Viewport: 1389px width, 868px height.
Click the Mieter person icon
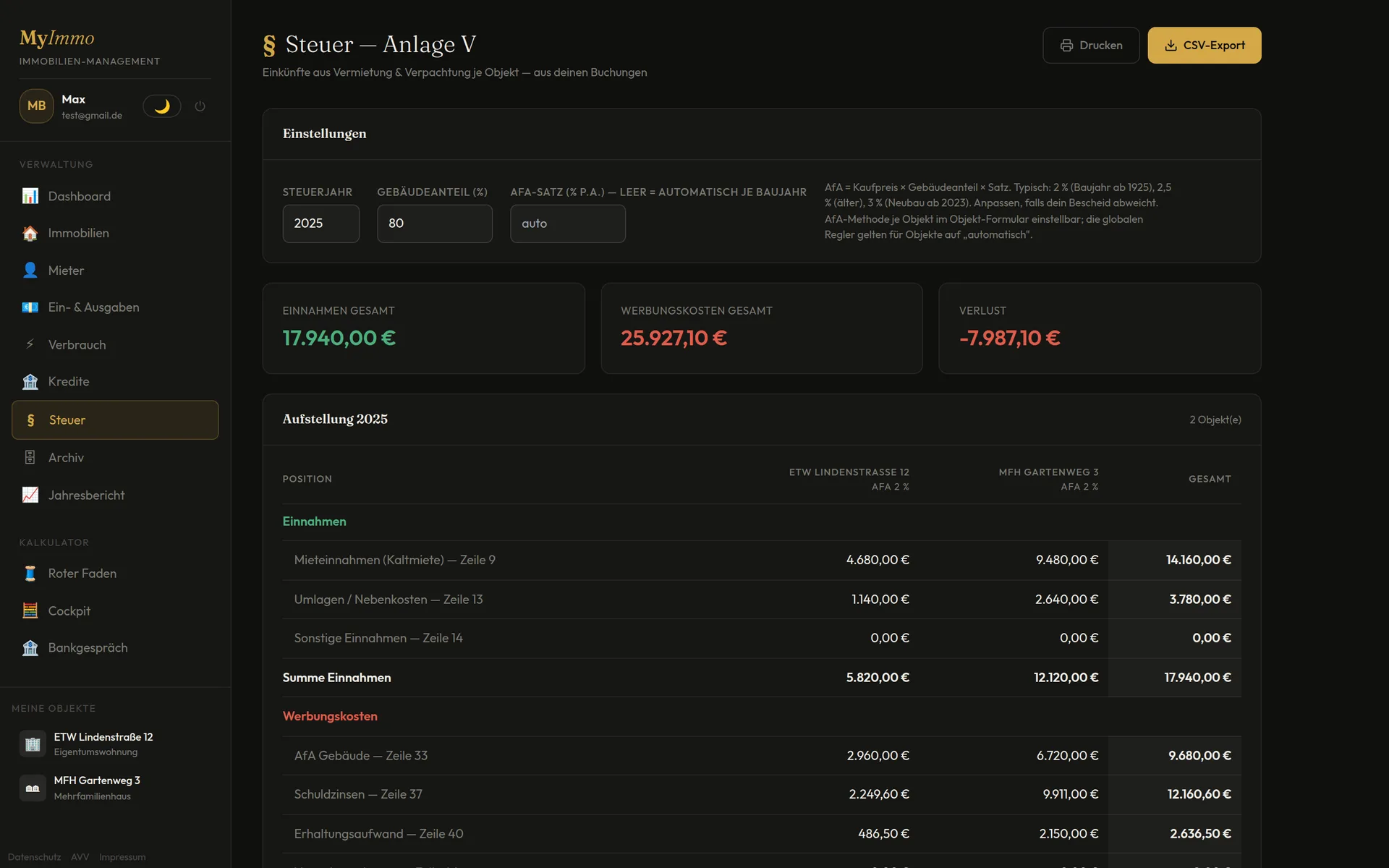pyautogui.click(x=30, y=271)
